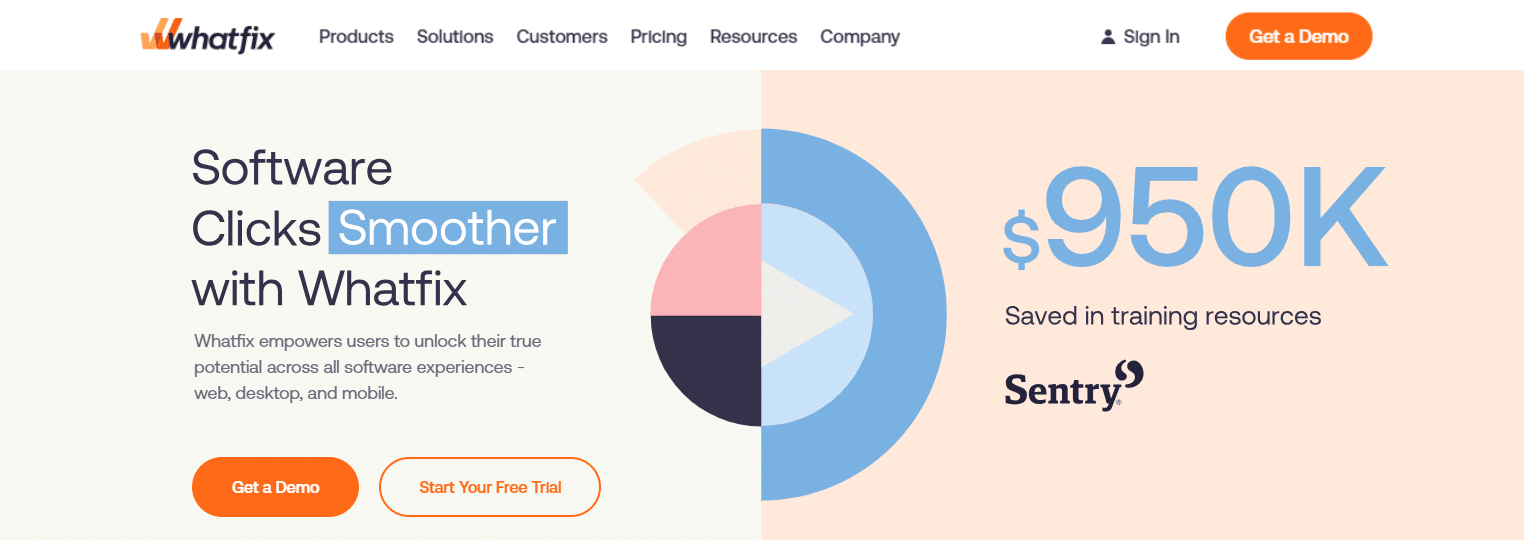1524x540 pixels.
Task: Click the Sentry logo
Action: (1074, 385)
